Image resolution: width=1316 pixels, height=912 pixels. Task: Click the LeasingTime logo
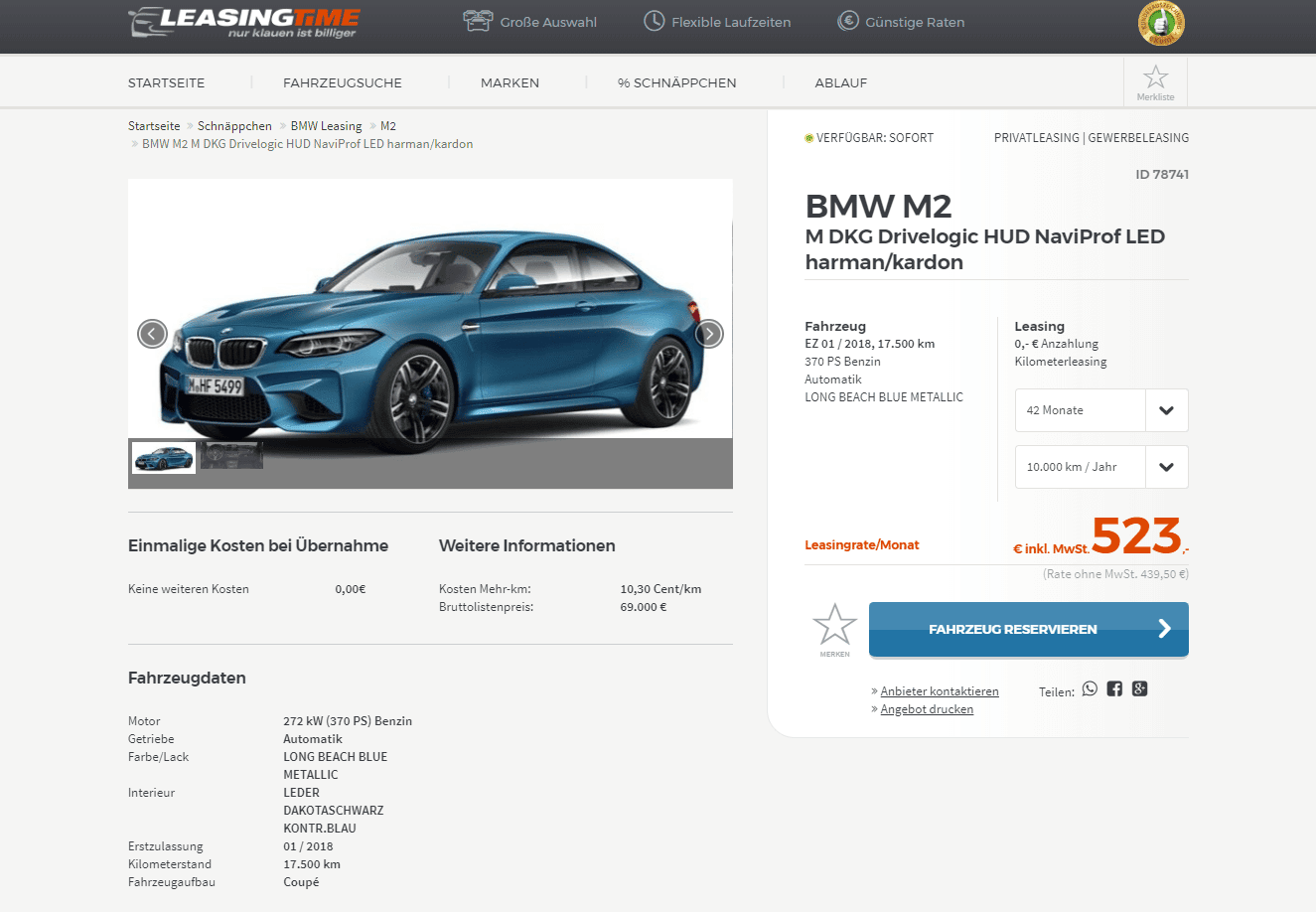pyautogui.click(x=244, y=22)
